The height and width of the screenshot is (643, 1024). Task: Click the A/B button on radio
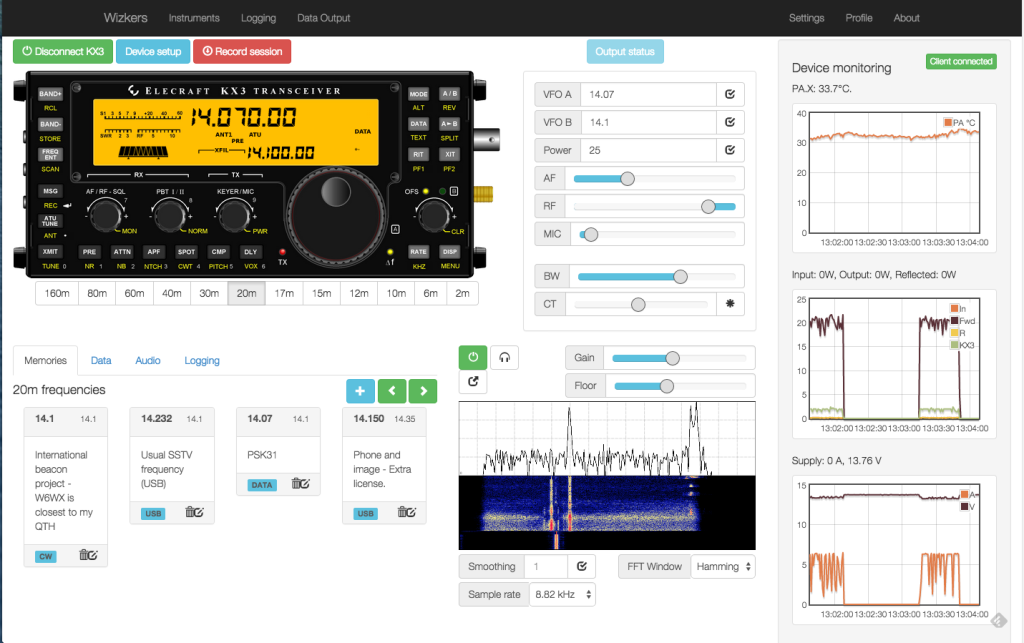click(x=449, y=94)
